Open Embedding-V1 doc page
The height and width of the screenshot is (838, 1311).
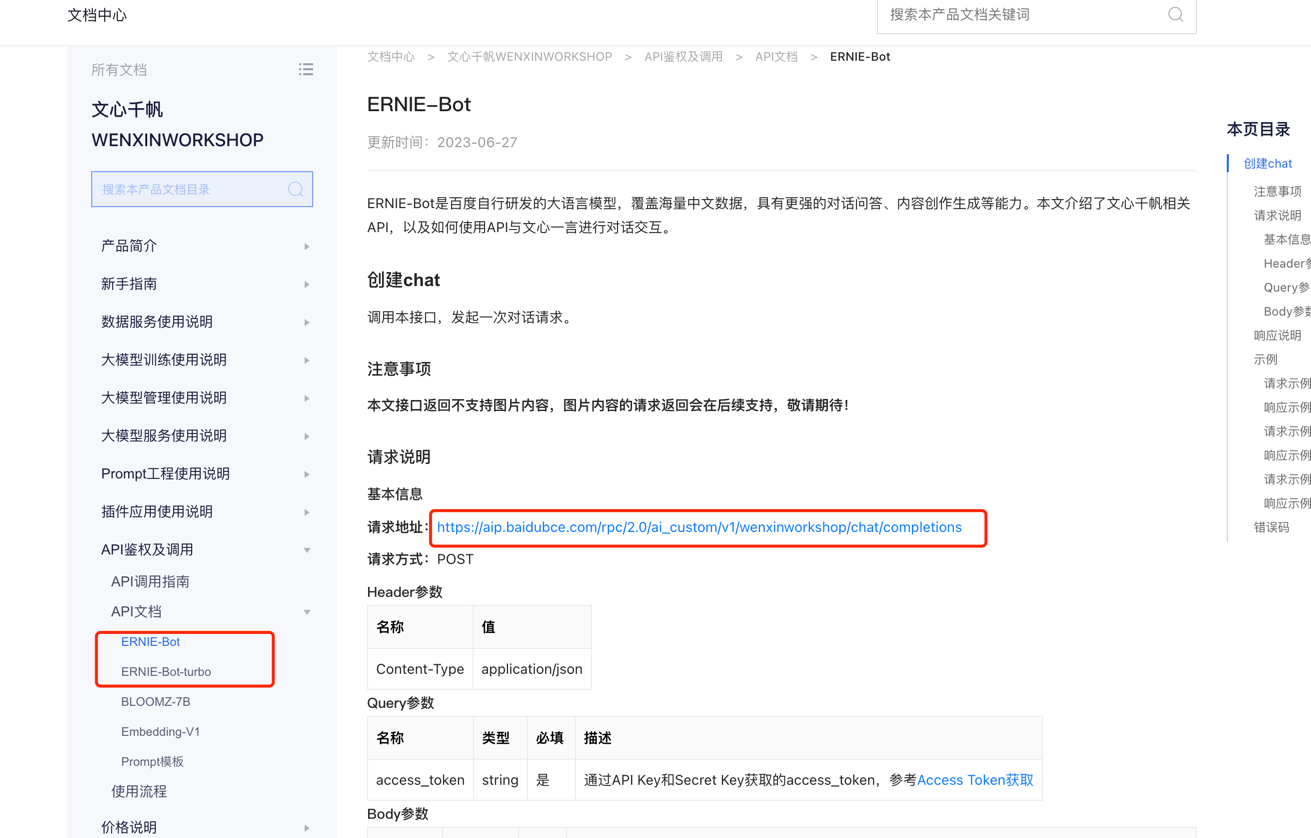click(x=160, y=732)
